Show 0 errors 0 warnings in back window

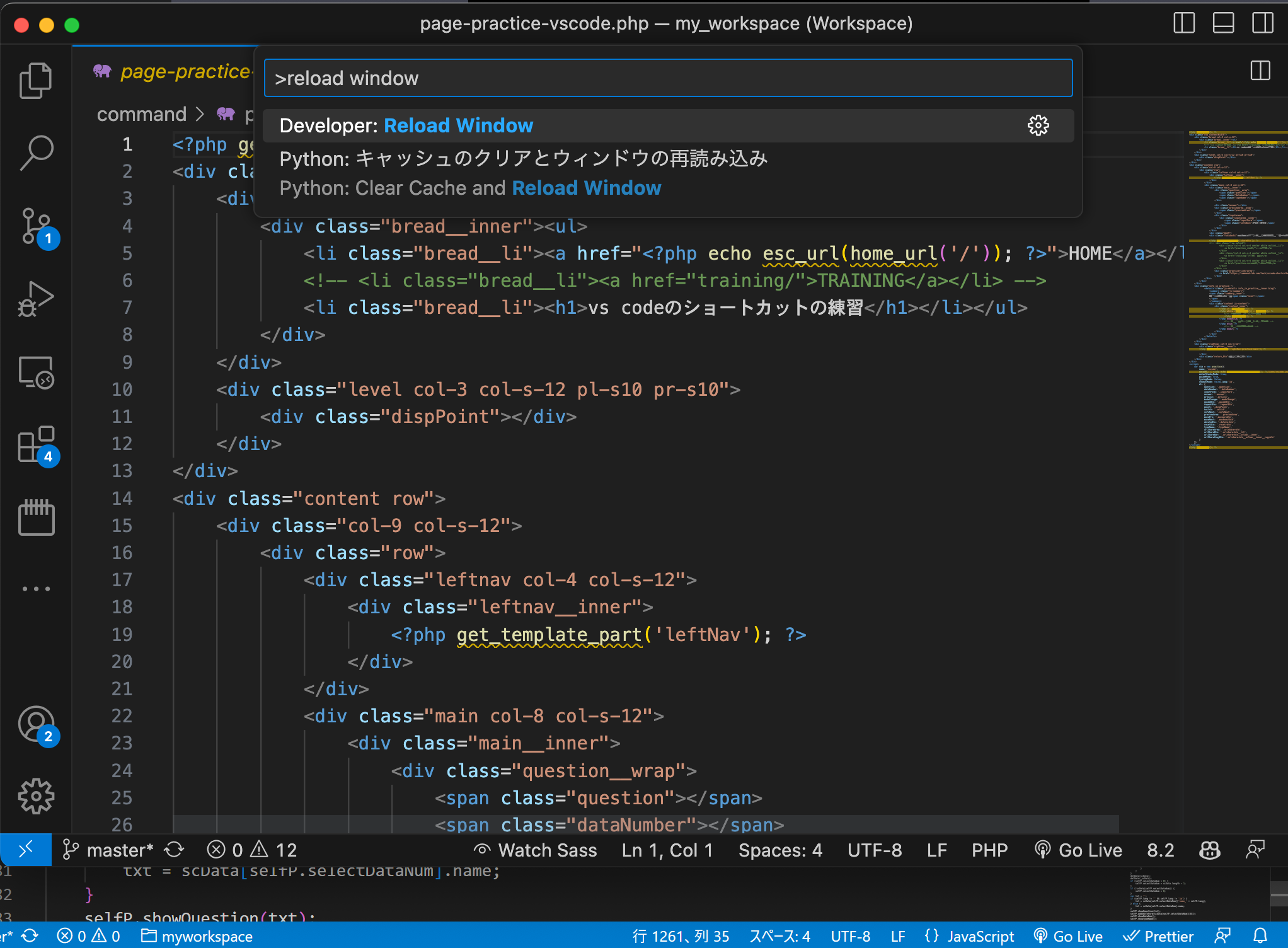88,936
